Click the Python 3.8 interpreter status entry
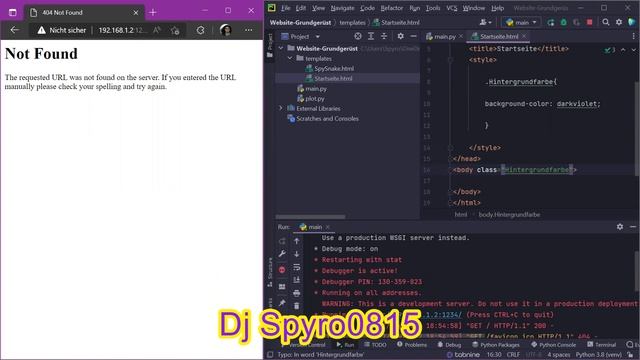640x360 pixels. [x=599, y=355]
